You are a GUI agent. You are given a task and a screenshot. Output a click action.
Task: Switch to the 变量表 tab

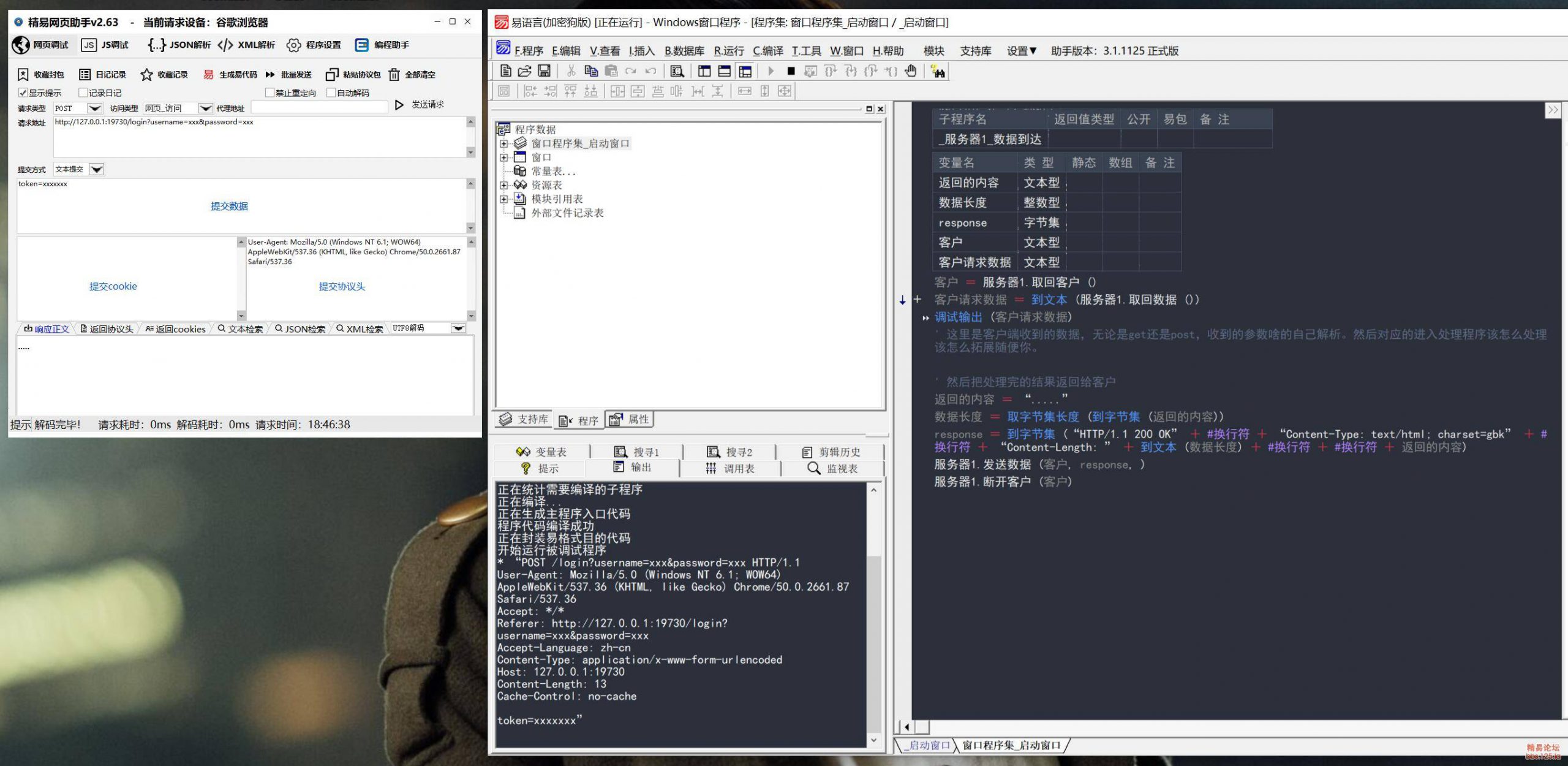[x=541, y=452]
